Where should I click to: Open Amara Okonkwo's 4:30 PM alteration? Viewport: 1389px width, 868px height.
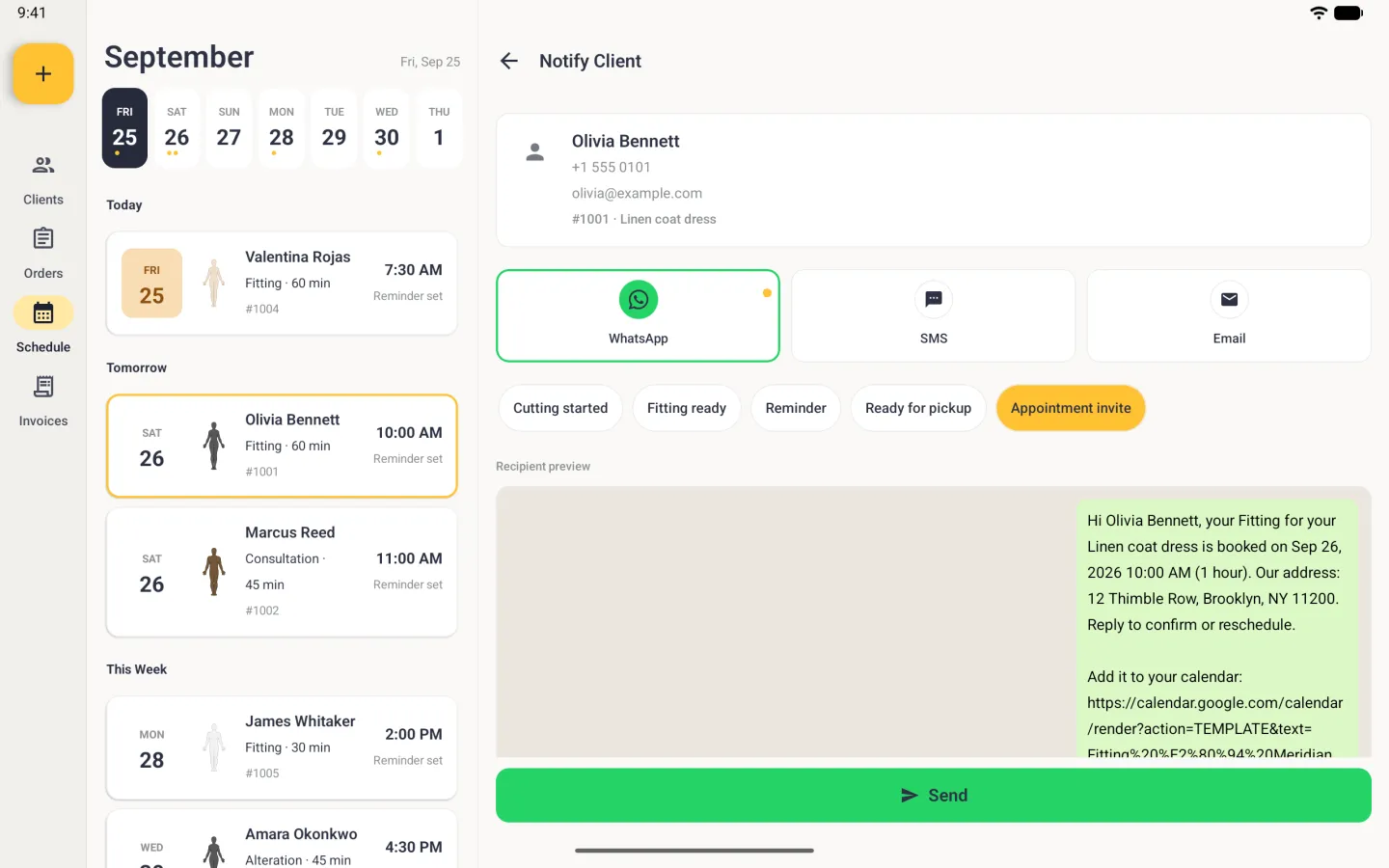pos(282,839)
